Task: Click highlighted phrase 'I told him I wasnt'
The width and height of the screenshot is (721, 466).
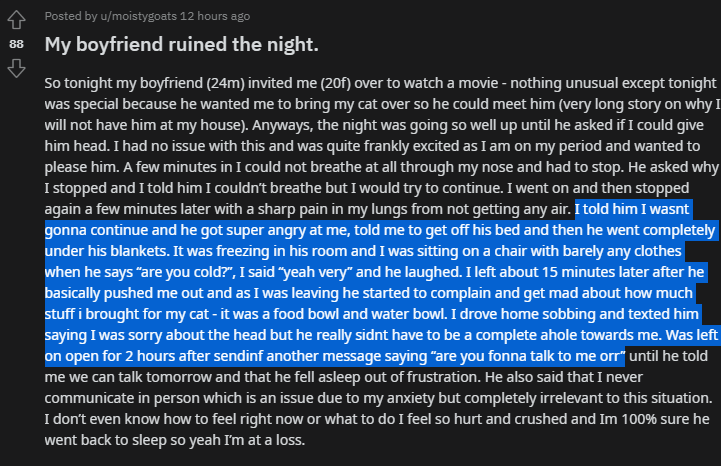Action: (x=632, y=209)
